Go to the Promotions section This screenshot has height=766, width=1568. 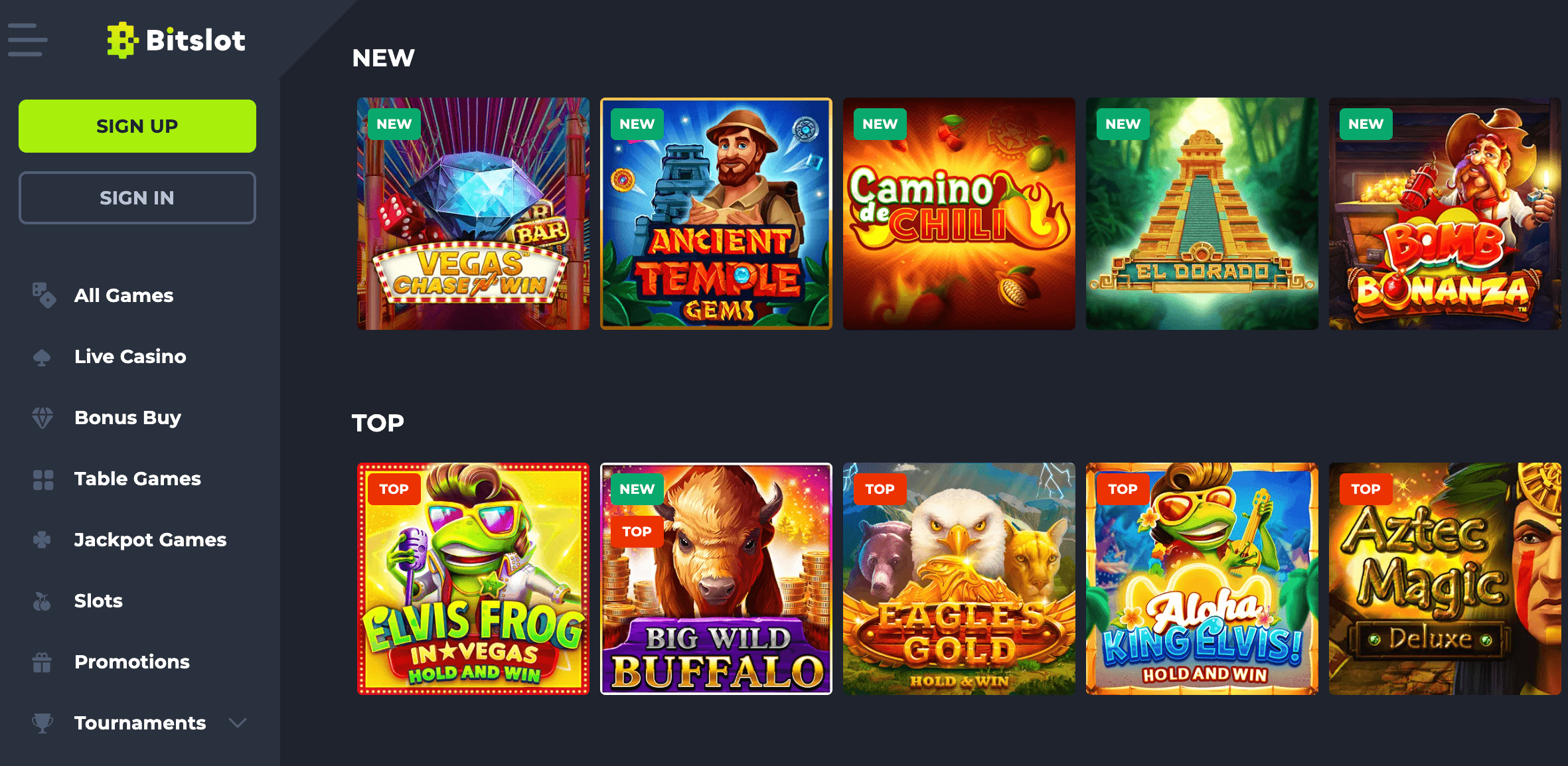coord(132,662)
